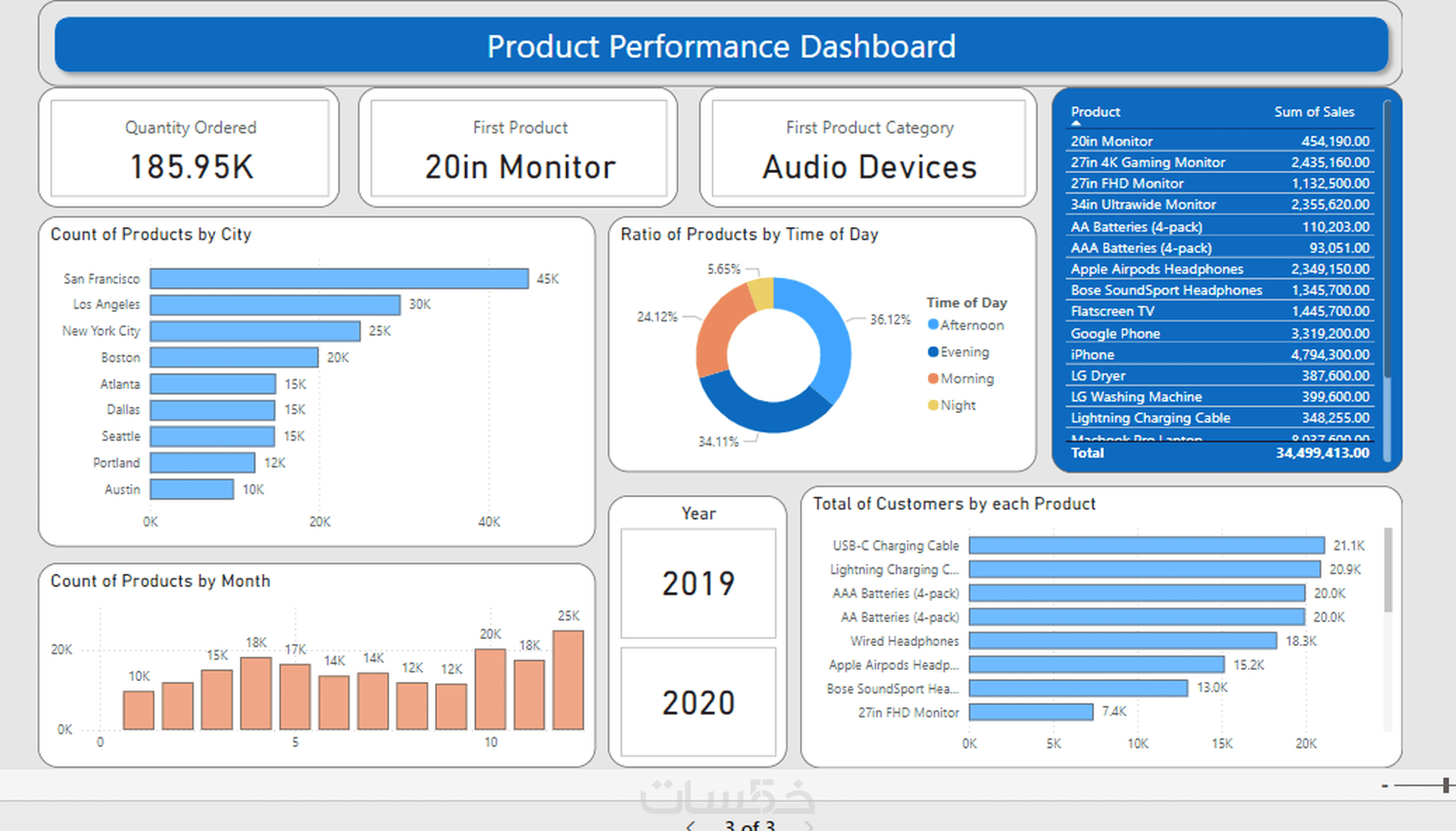Viewport: 1456px width, 831px height.
Task: Click the San Francisco bar
Action: pos(339,278)
